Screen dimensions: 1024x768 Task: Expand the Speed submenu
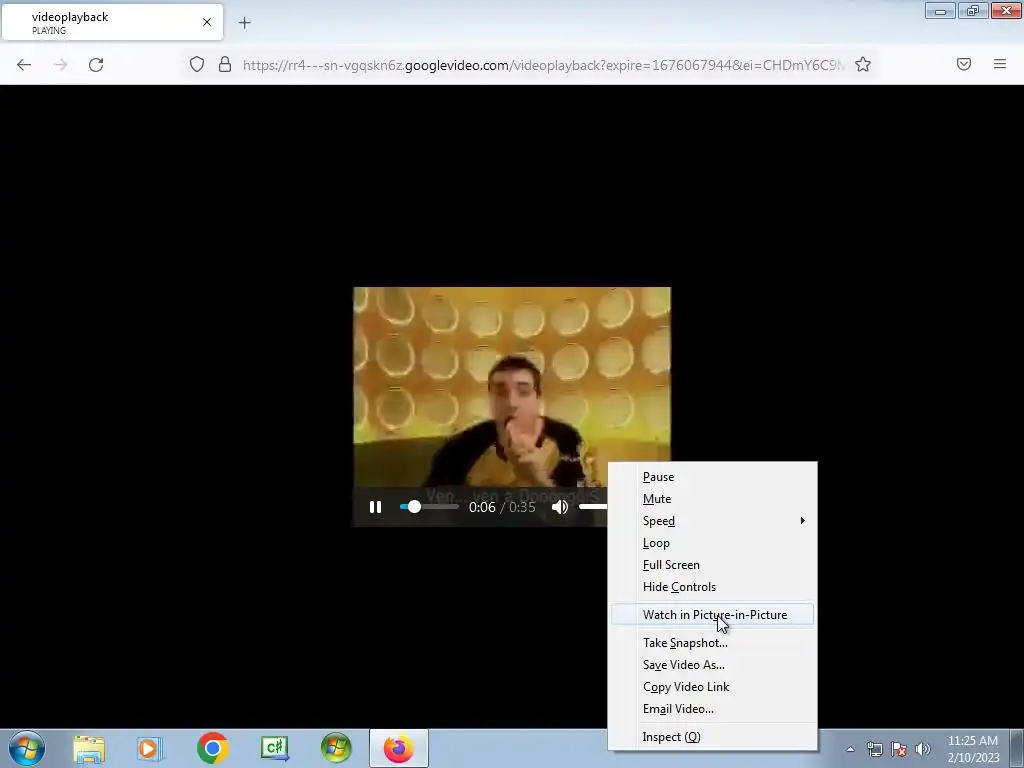coord(713,521)
